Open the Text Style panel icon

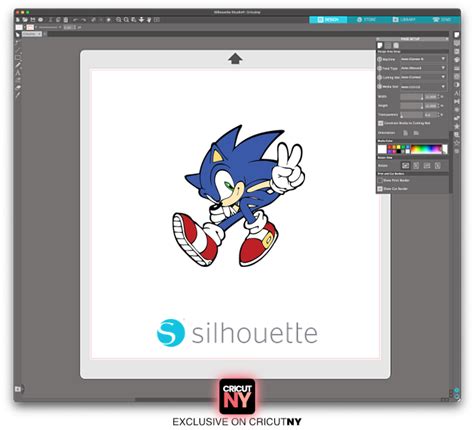[x=457, y=93]
